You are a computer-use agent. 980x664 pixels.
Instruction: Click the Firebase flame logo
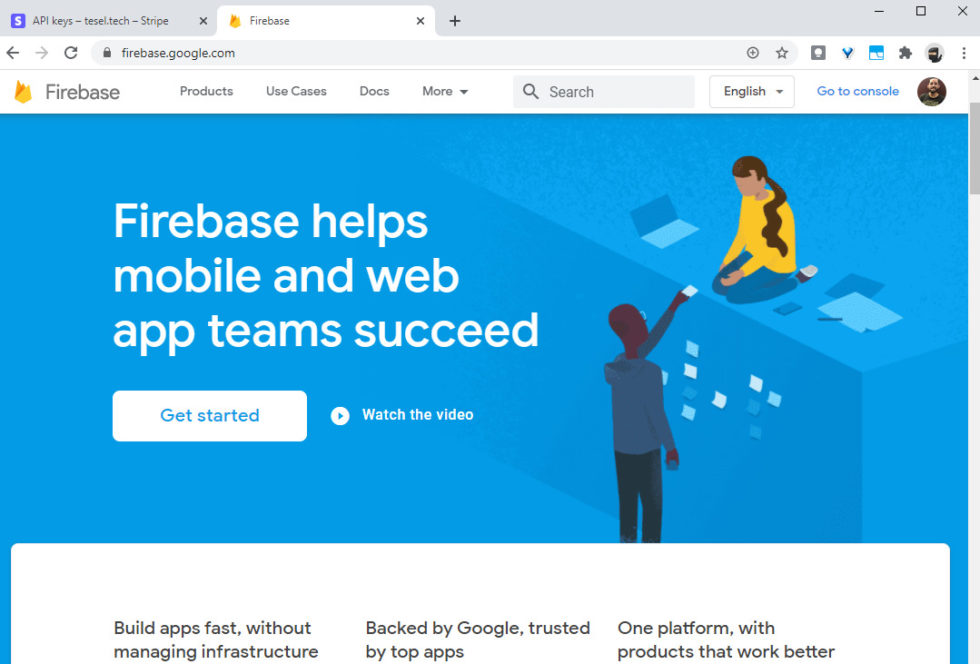(x=22, y=91)
